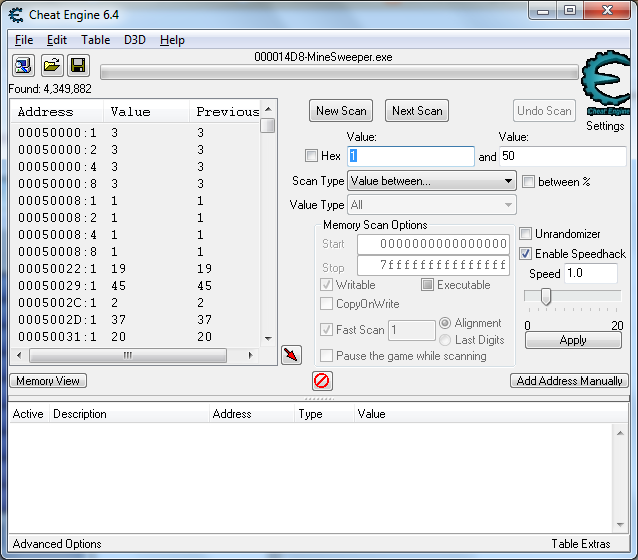
Task: Toggle the Fast Scan checkbox
Action: [326, 329]
